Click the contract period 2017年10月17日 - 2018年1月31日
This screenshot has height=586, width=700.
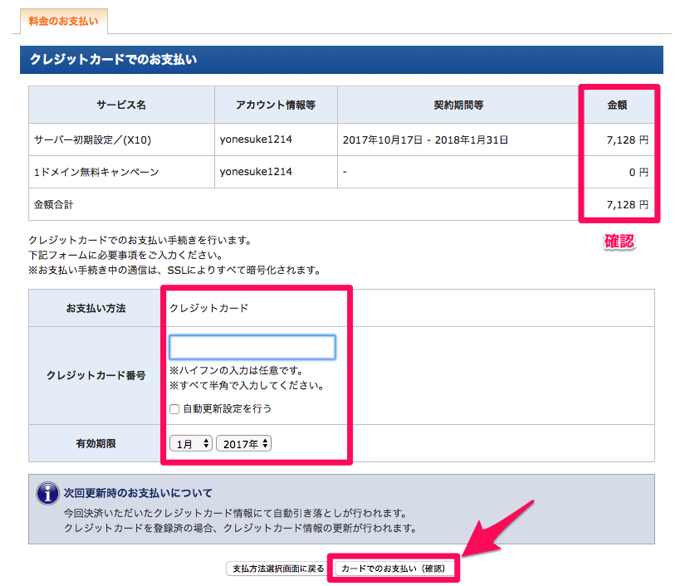coord(425,139)
